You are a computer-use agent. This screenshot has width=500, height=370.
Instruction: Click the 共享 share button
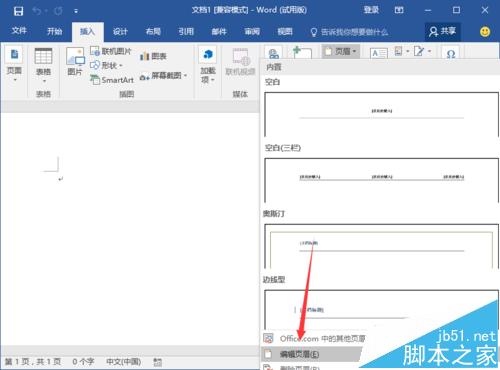442,32
